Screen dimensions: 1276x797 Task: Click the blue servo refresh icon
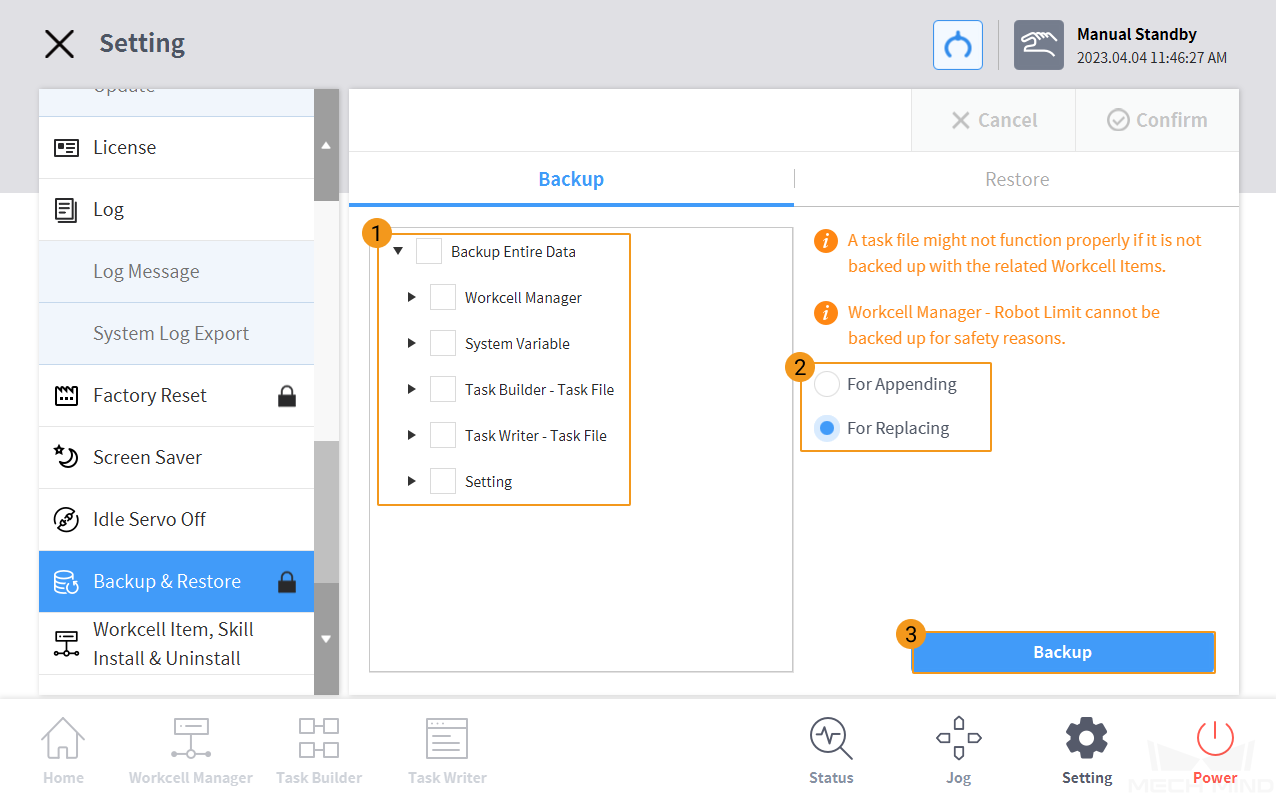click(958, 45)
